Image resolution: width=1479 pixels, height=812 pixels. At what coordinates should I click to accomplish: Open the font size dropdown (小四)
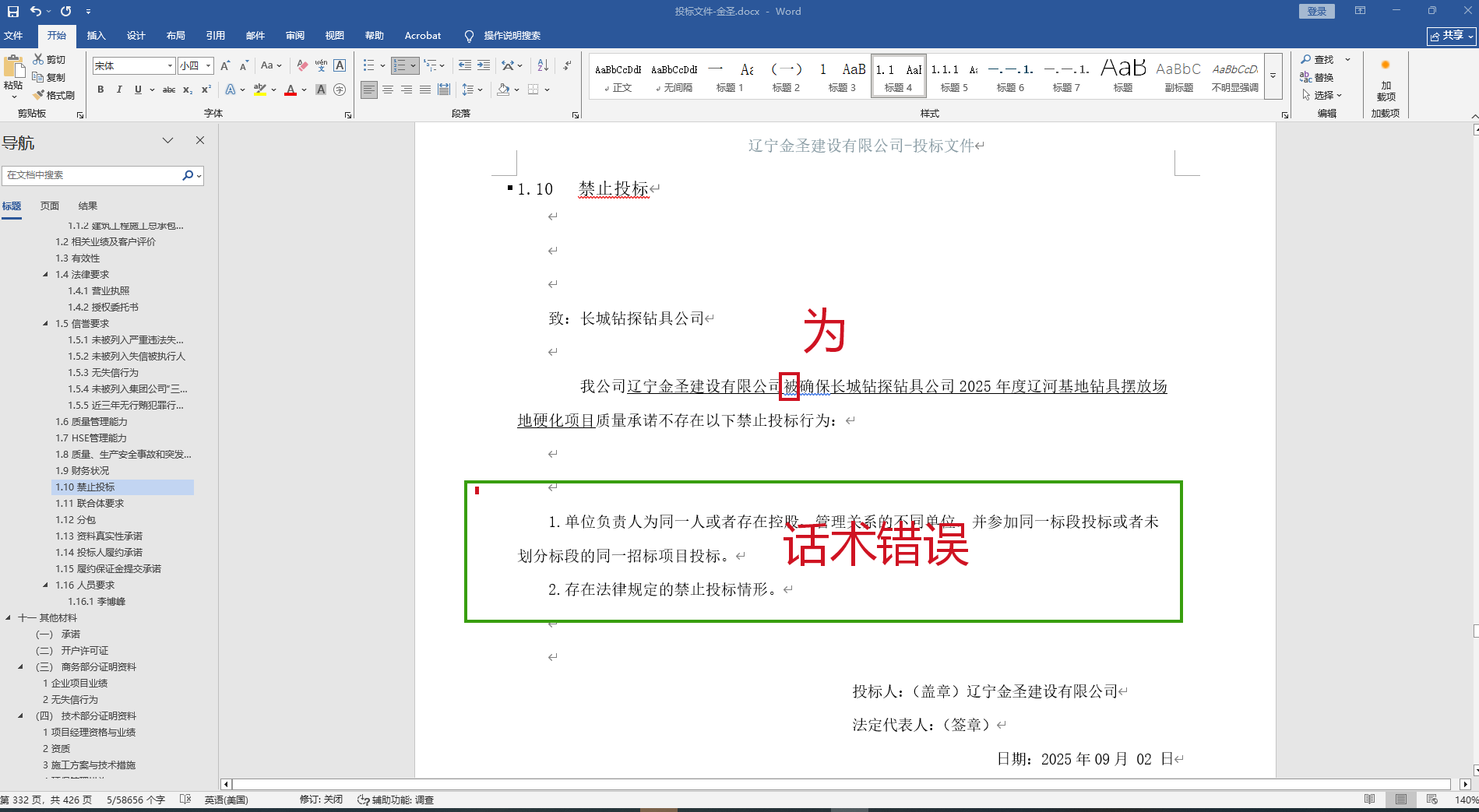click(209, 66)
